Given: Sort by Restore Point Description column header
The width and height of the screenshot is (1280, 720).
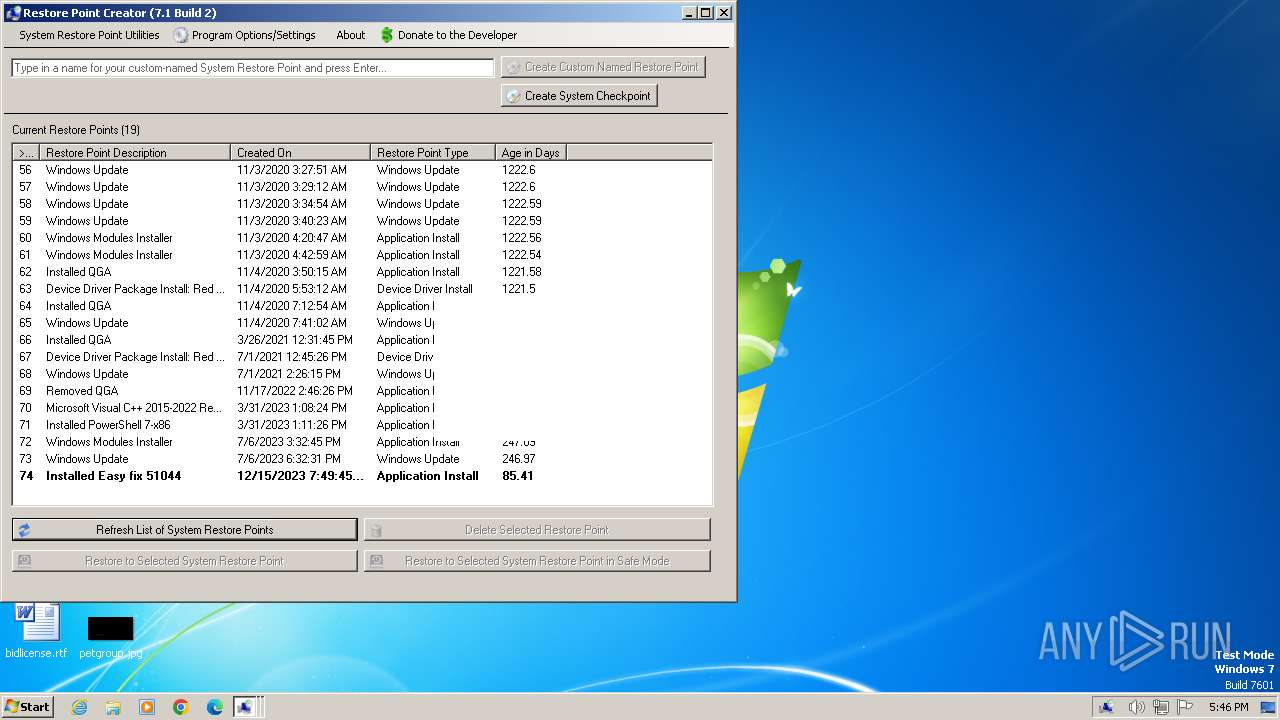Looking at the screenshot, I should click(x=135, y=153).
